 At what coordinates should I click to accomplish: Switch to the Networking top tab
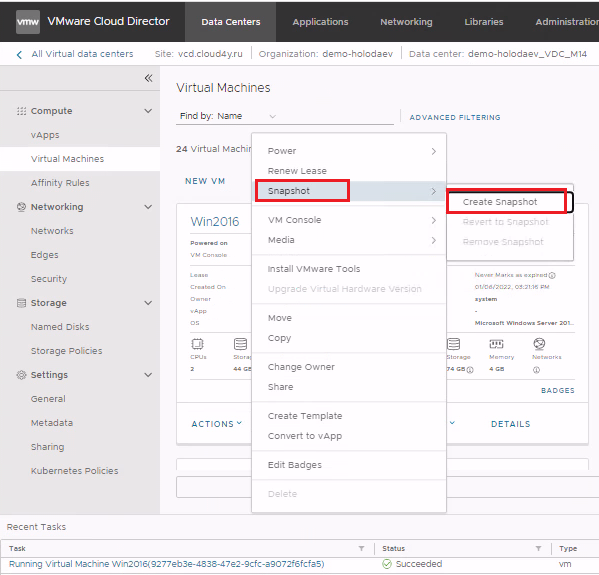pyautogui.click(x=406, y=22)
